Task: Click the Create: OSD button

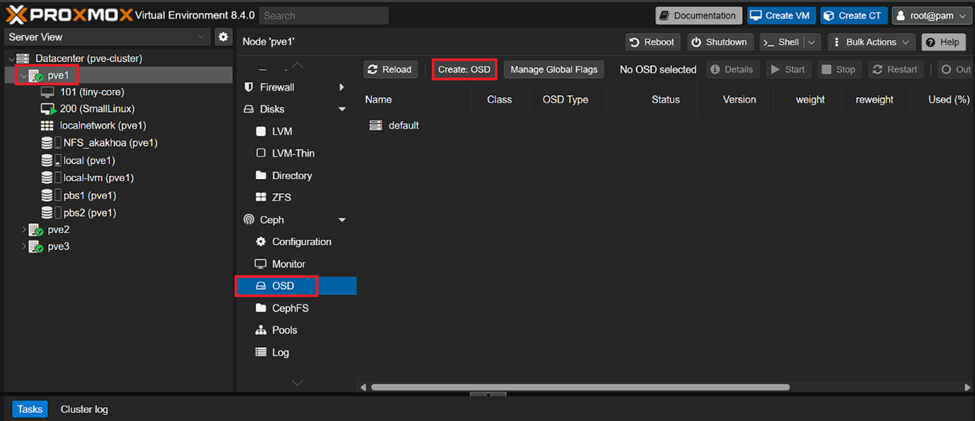Action: click(x=464, y=70)
